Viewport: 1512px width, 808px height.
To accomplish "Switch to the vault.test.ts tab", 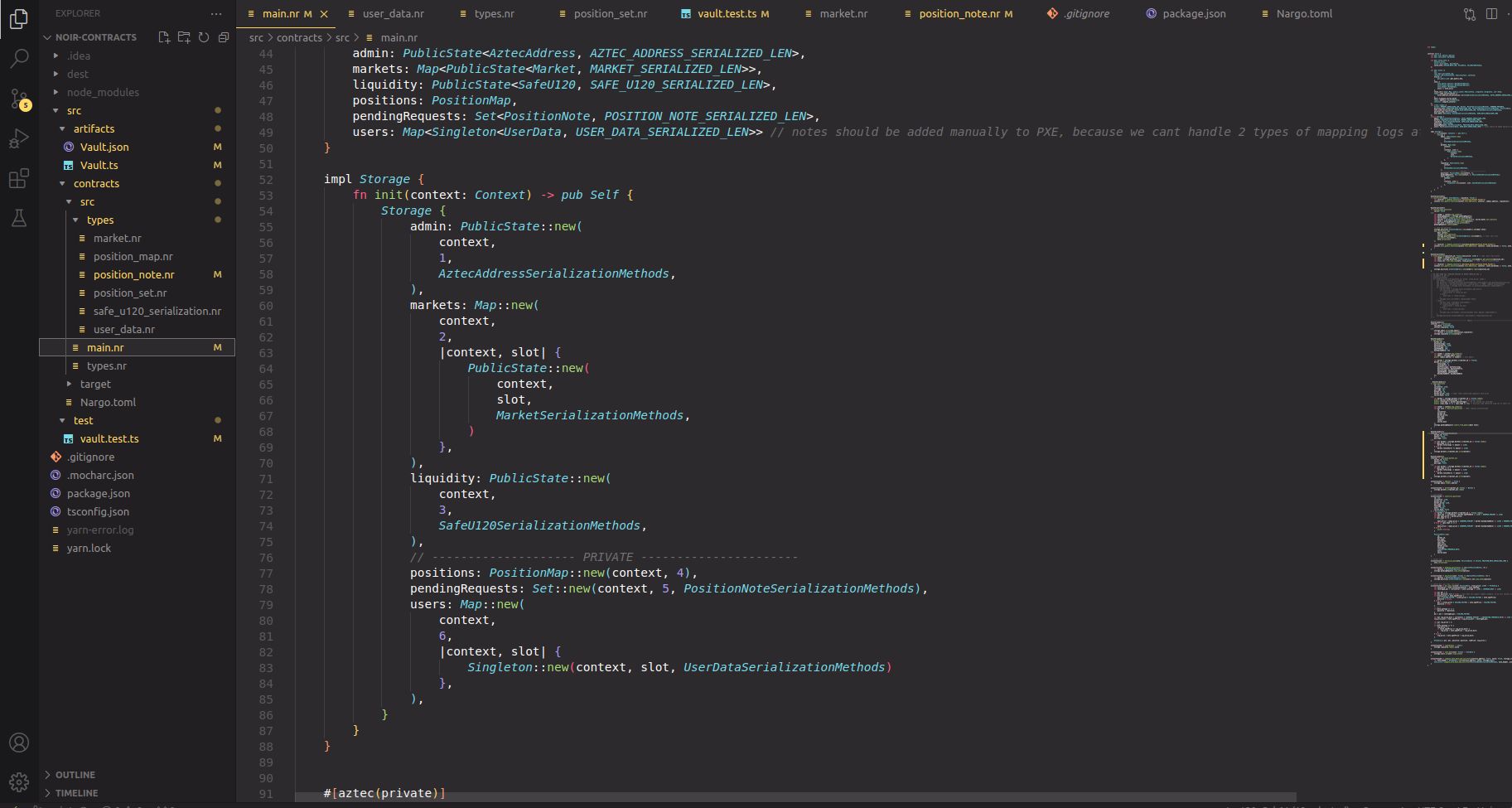I will tap(727, 14).
